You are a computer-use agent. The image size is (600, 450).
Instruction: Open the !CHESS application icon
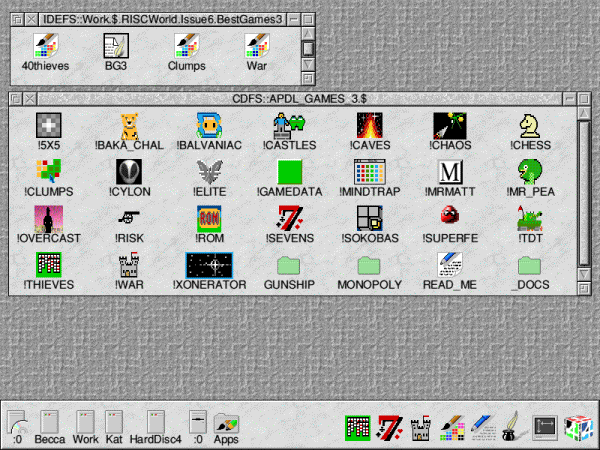click(529, 126)
